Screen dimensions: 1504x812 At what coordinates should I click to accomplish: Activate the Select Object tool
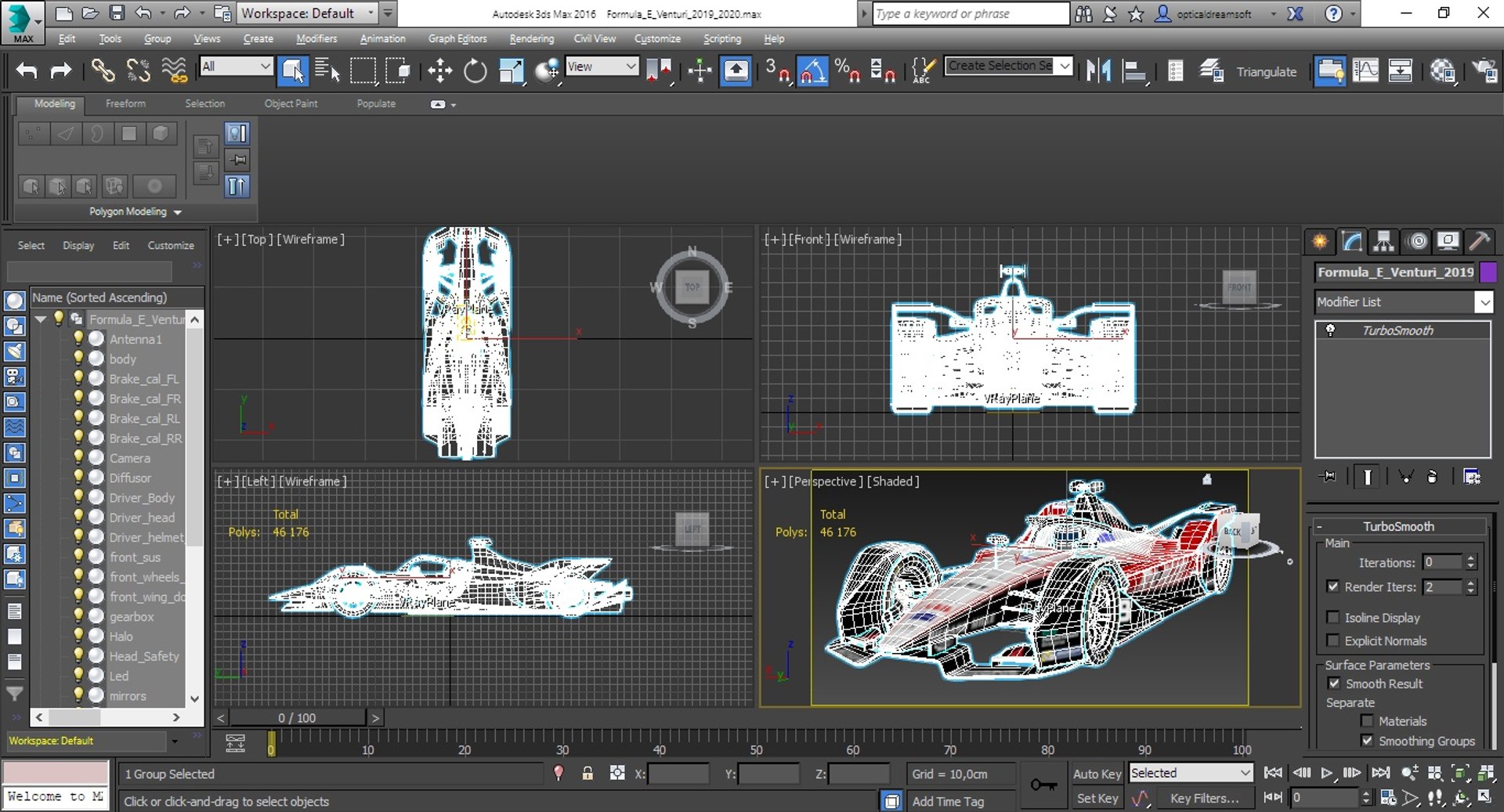tap(293, 71)
